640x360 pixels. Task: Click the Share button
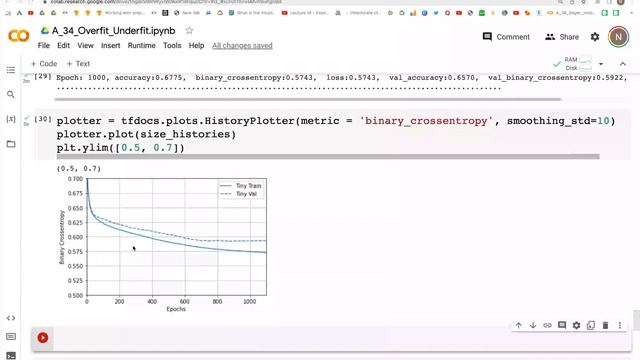562,37
